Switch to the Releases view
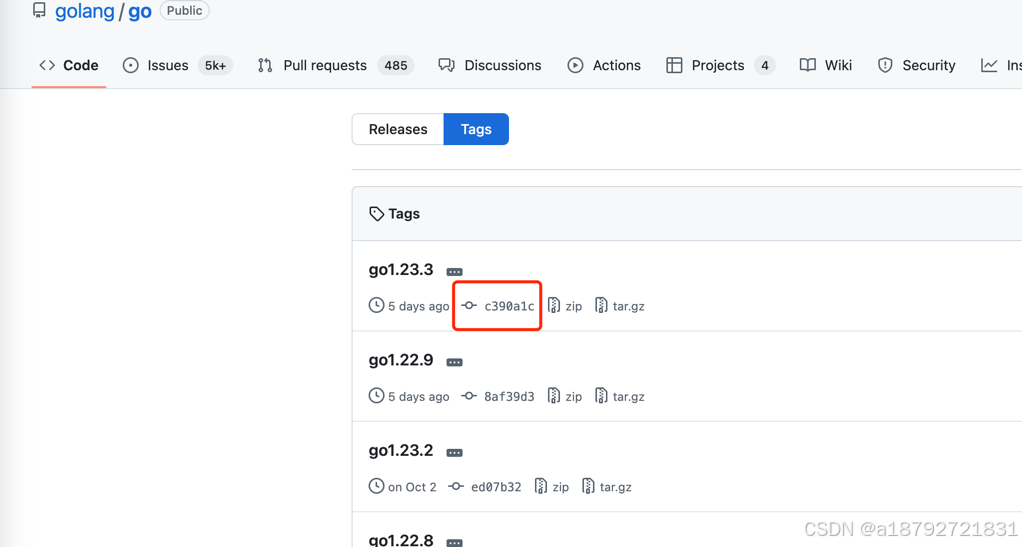The height and width of the screenshot is (547, 1022). [x=398, y=129]
